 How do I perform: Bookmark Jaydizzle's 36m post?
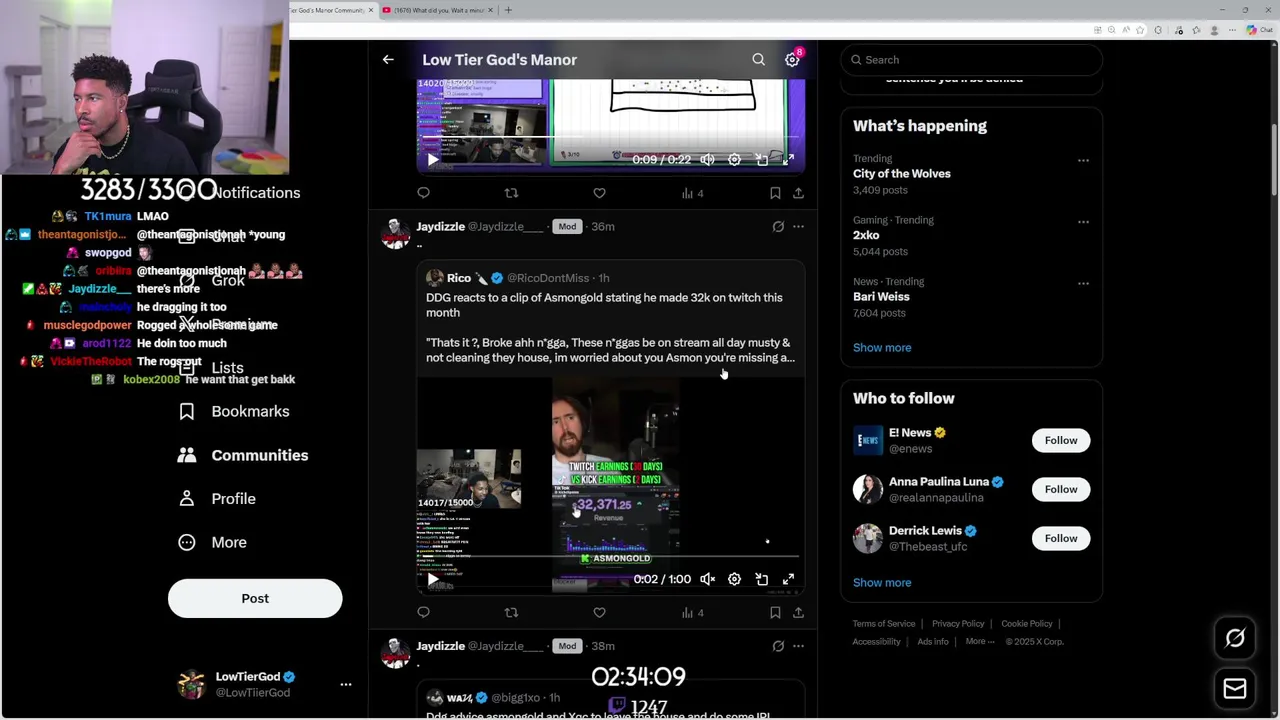775,613
